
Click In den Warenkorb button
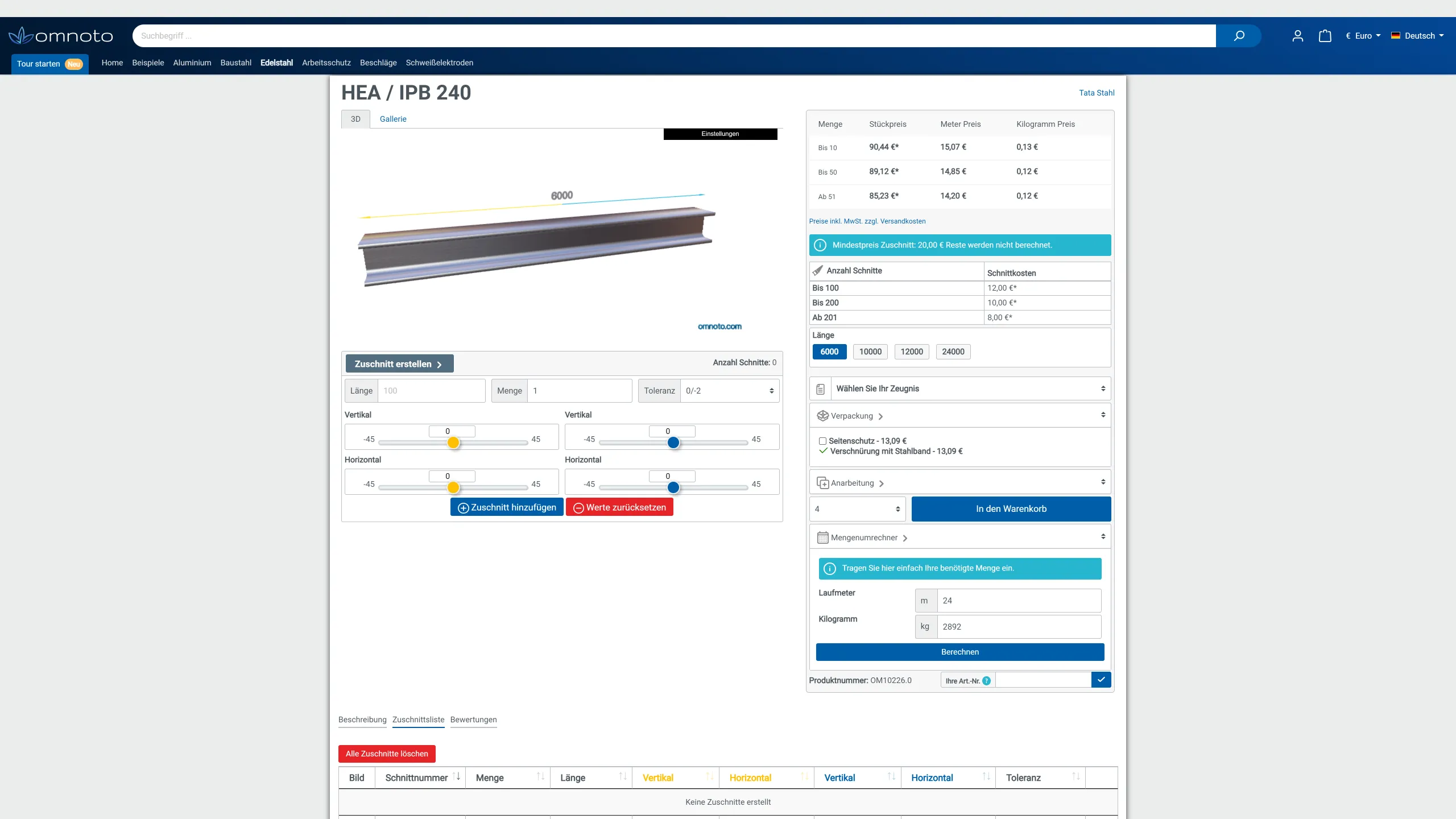pos(1011,509)
